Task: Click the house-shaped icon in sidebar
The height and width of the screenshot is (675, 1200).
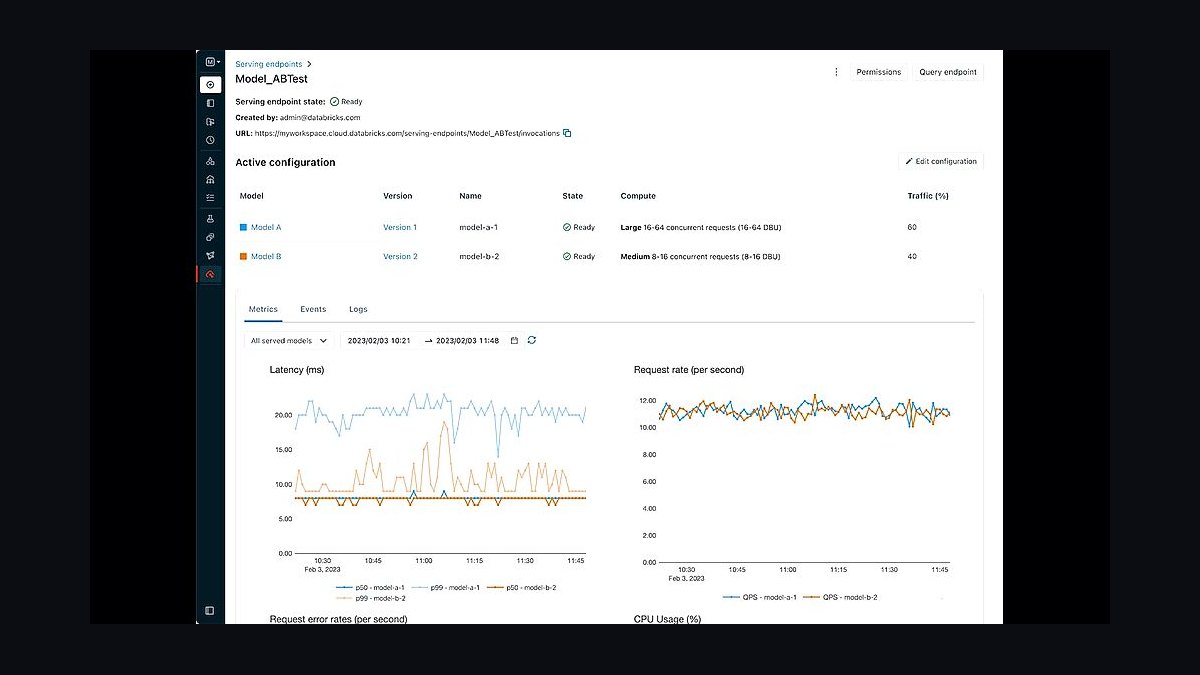Action: click(x=210, y=179)
